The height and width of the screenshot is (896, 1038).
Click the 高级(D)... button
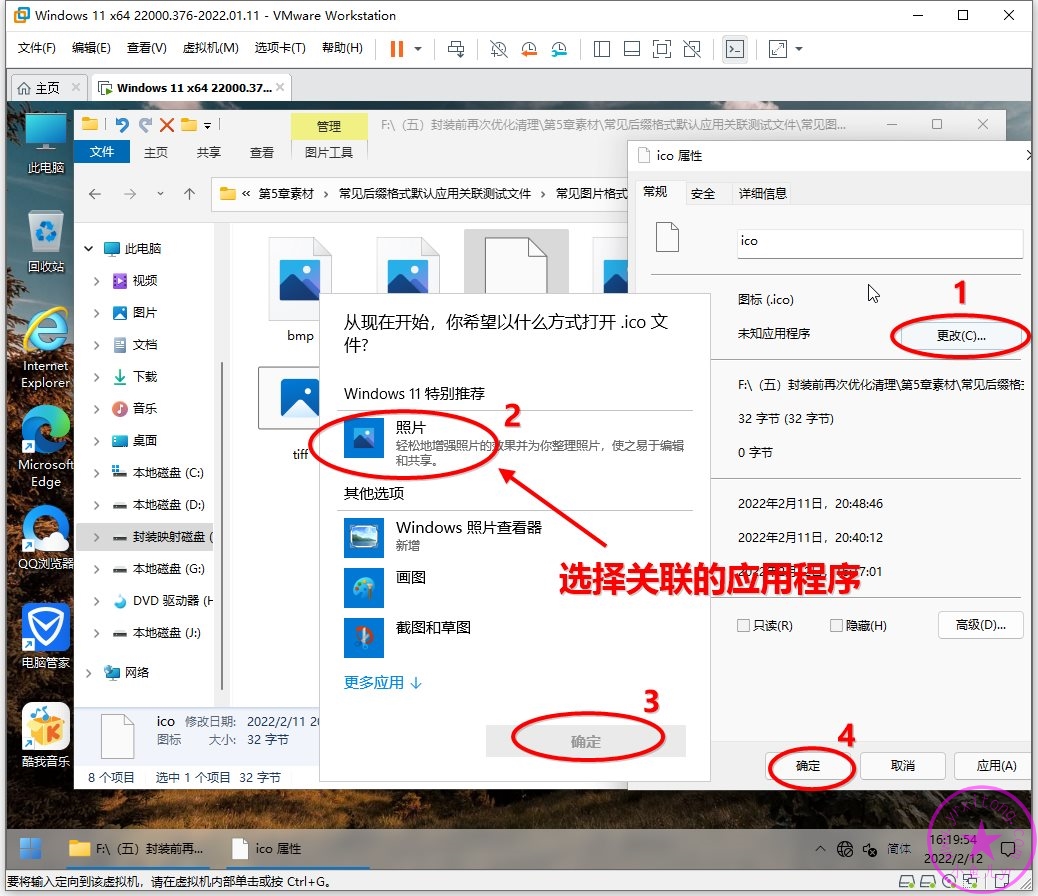980,625
